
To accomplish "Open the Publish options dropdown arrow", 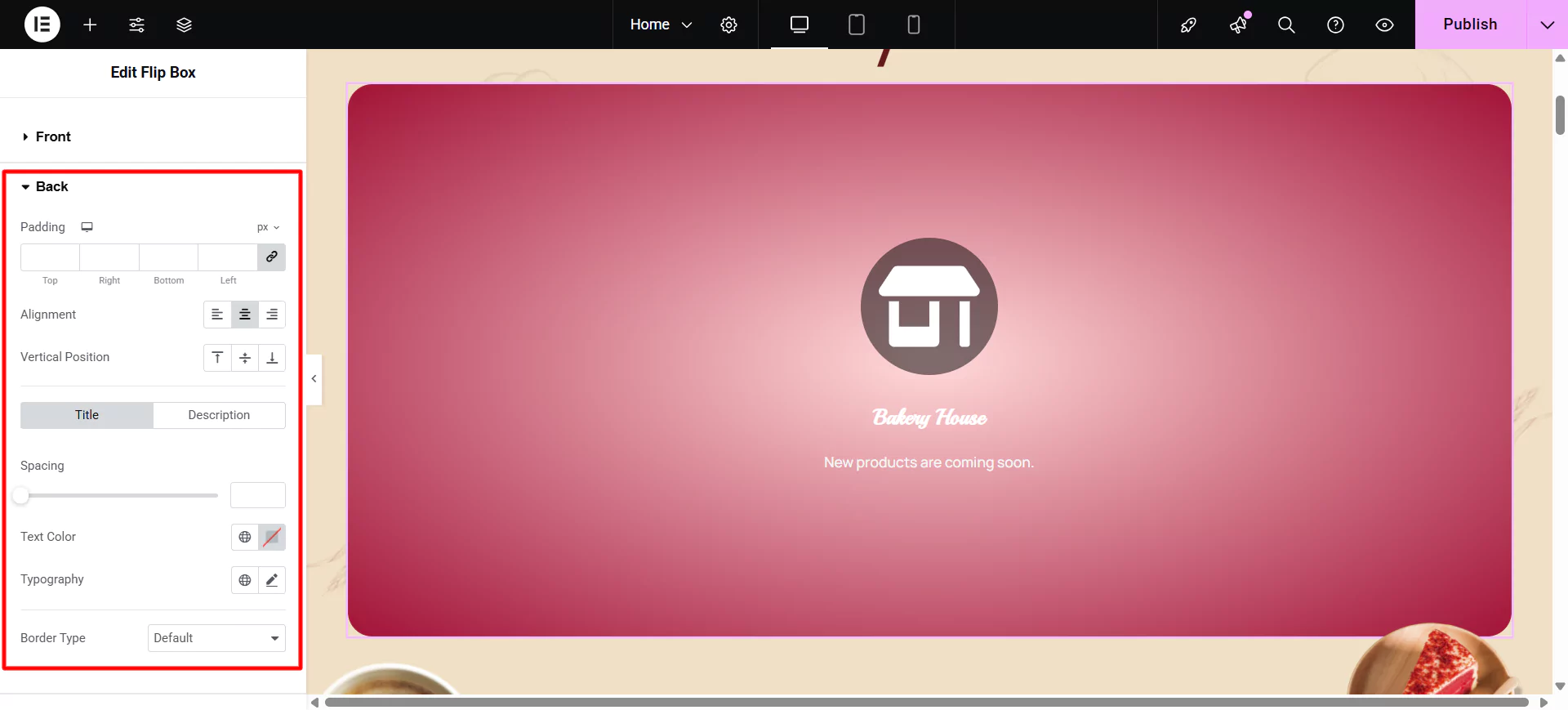I will (1547, 25).
